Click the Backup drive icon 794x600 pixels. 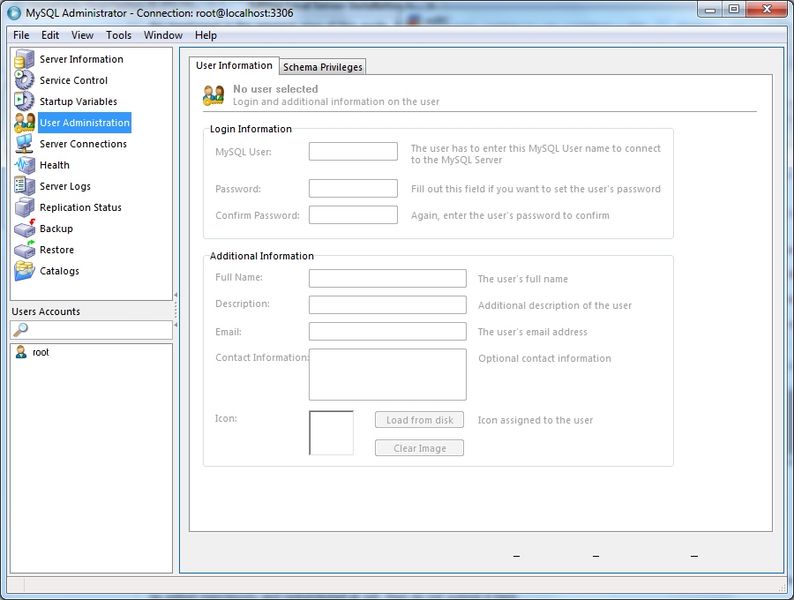click(x=24, y=228)
